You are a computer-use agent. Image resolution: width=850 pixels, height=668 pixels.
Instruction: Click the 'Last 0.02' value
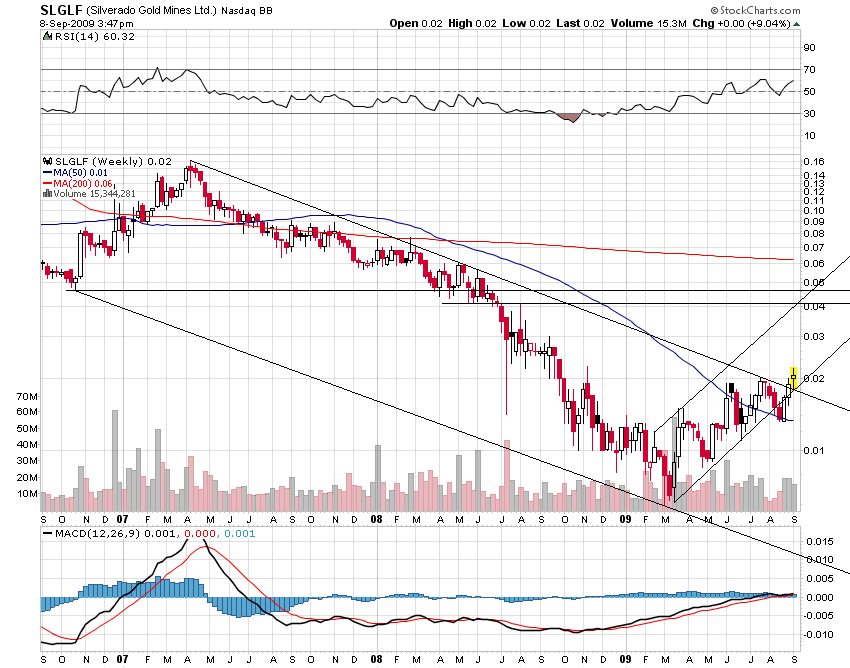point(580,23)
